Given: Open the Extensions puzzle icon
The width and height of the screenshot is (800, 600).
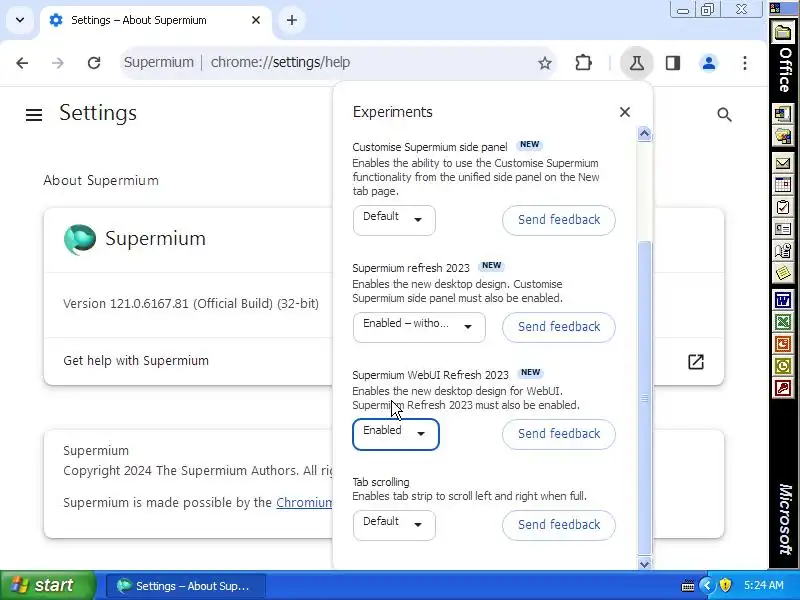Looking at the screenshot, I should click(583, 63).
